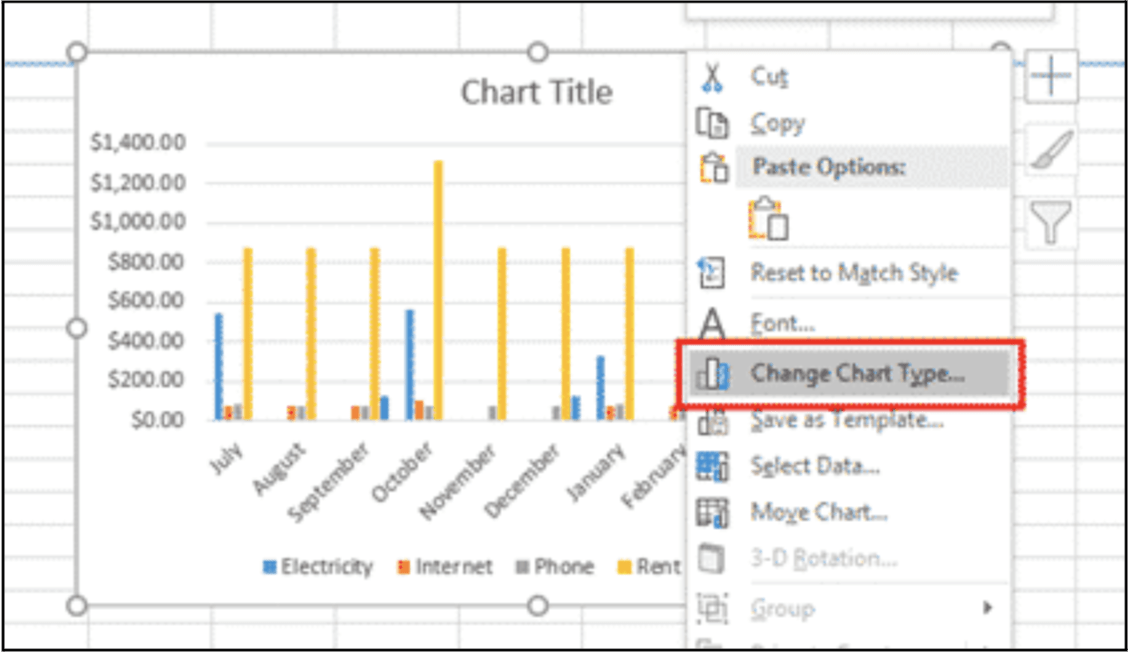The width and height of the screenshot is (1128, 652).
Task: Click the Font letter A icon
Action: click(x=712, y=323)
